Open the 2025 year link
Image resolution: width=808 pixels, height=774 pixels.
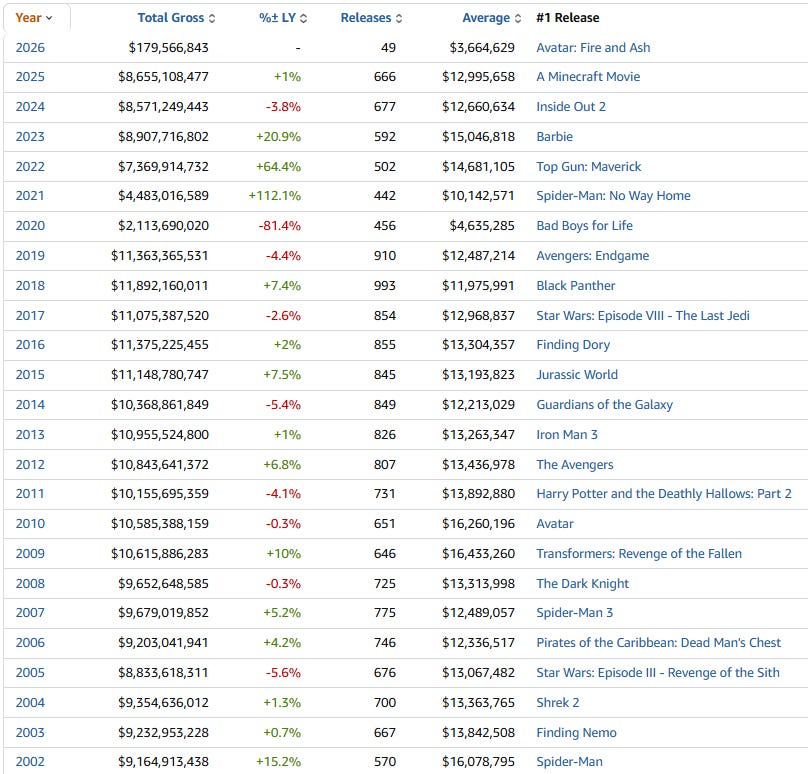pyautogui.click(x=30, y=77)
